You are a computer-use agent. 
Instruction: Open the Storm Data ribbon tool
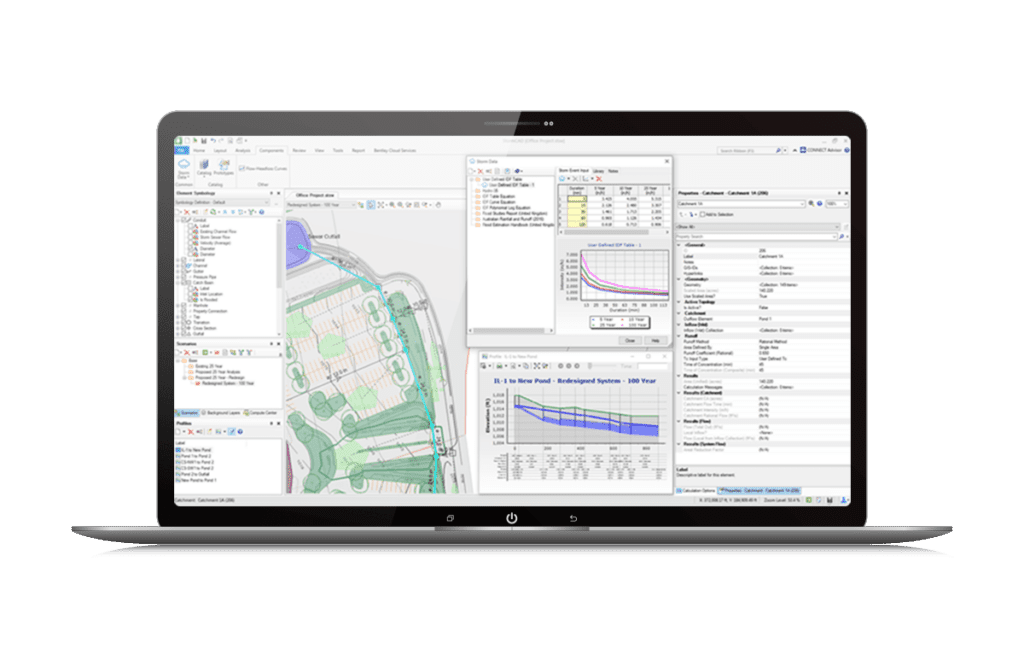pyautogui.click(x=184, y=168)
